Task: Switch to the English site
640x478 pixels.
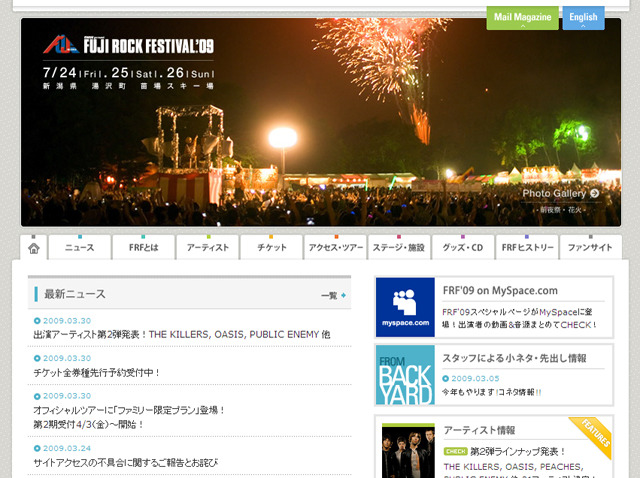Action: [583, 18]
